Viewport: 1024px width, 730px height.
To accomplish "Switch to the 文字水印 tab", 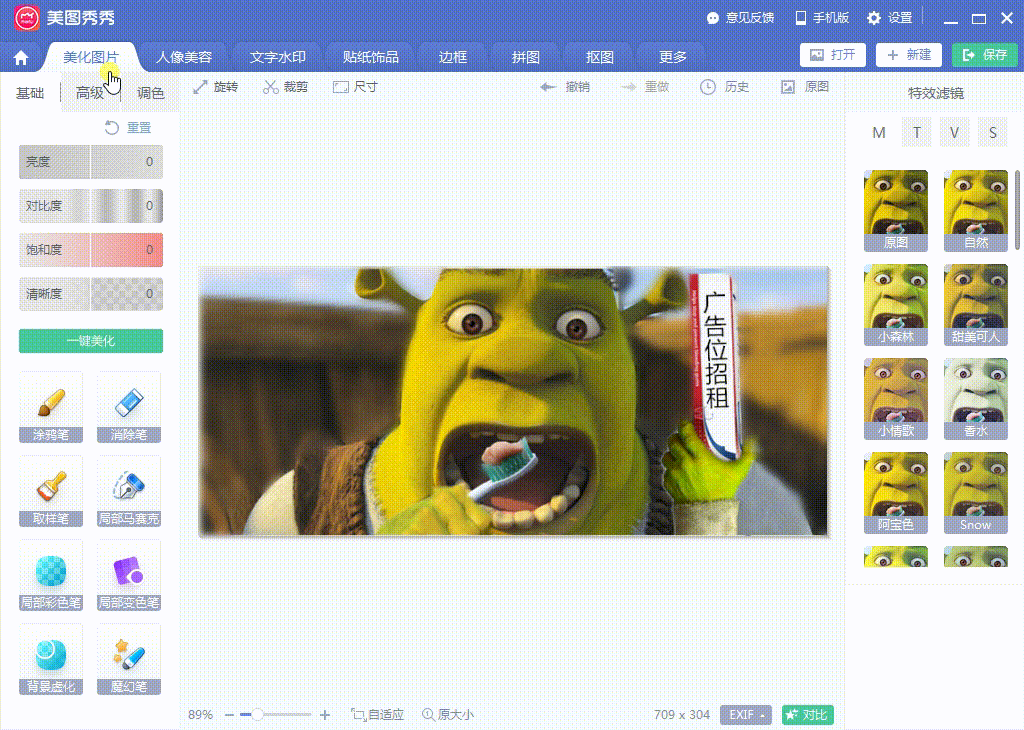I will 278,57.
